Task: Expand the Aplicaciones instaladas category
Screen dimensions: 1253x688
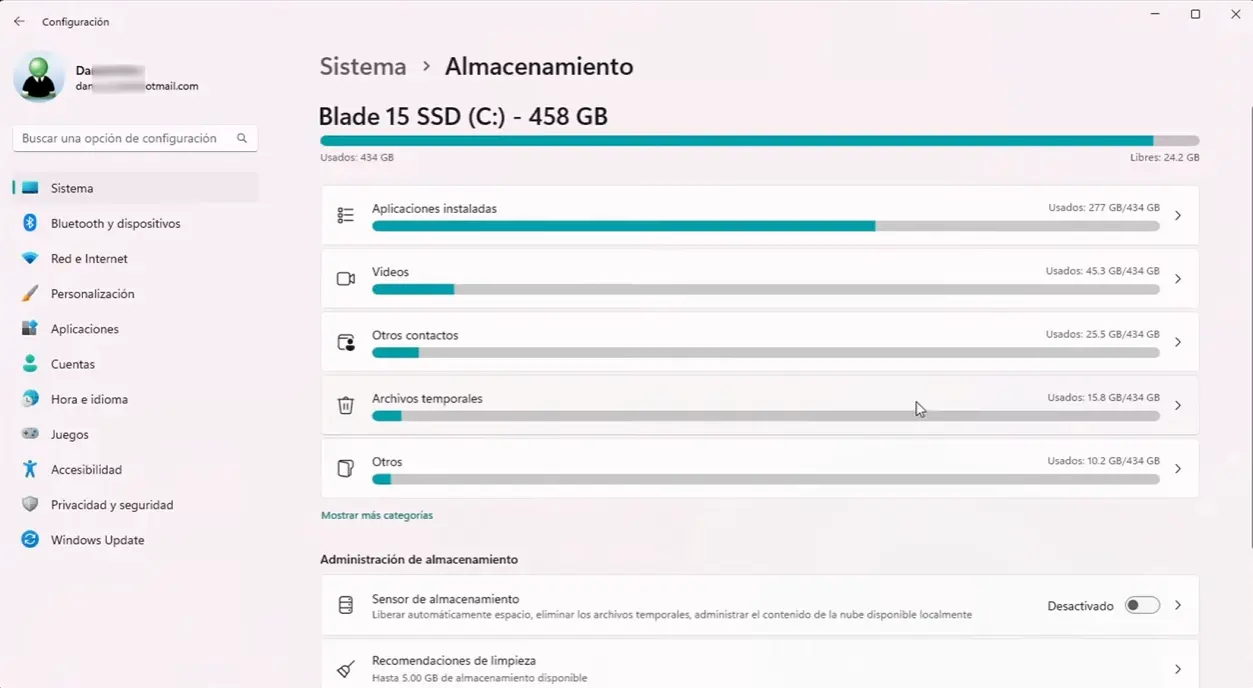Action: pyautogui.click(x=1177, y=214)
